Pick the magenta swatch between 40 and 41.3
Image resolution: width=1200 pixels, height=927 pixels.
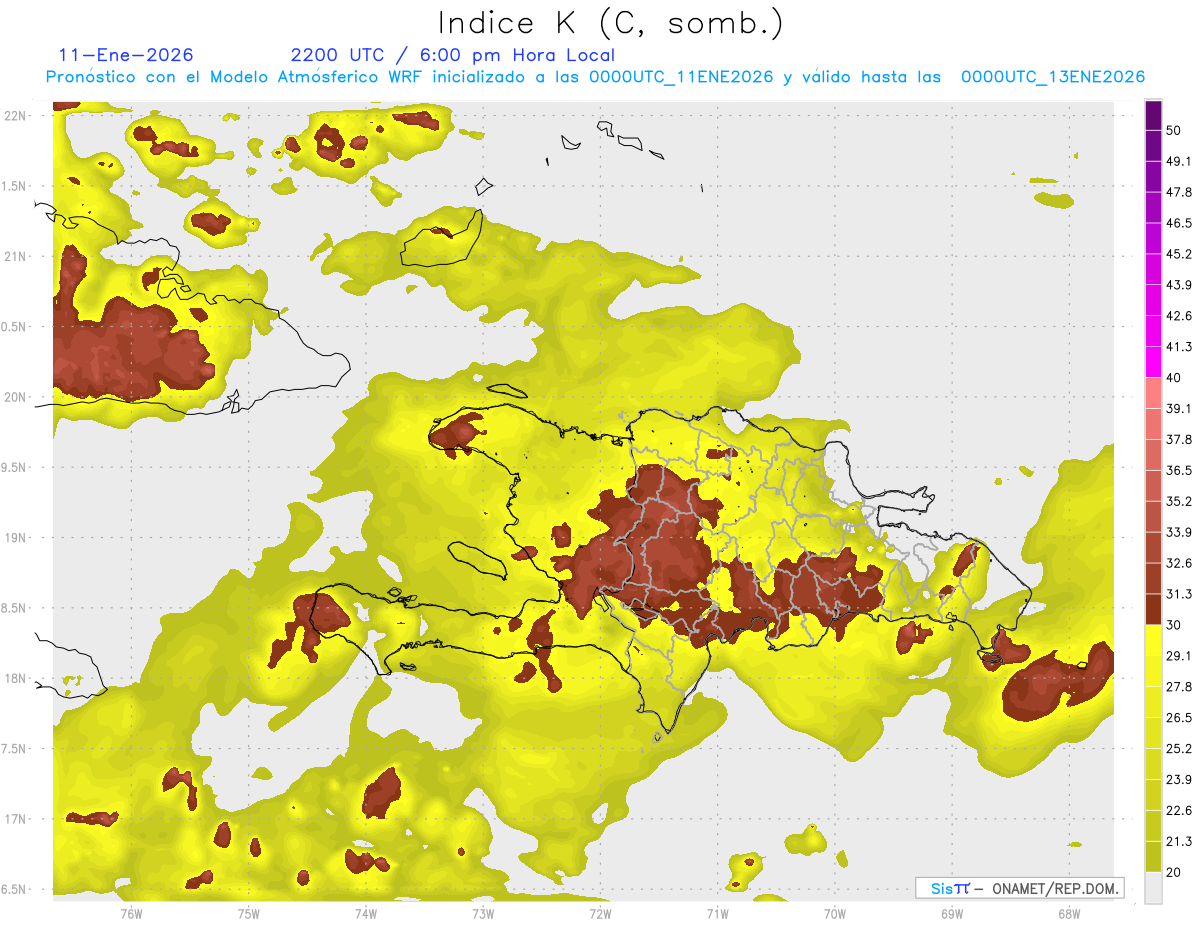1154,362
